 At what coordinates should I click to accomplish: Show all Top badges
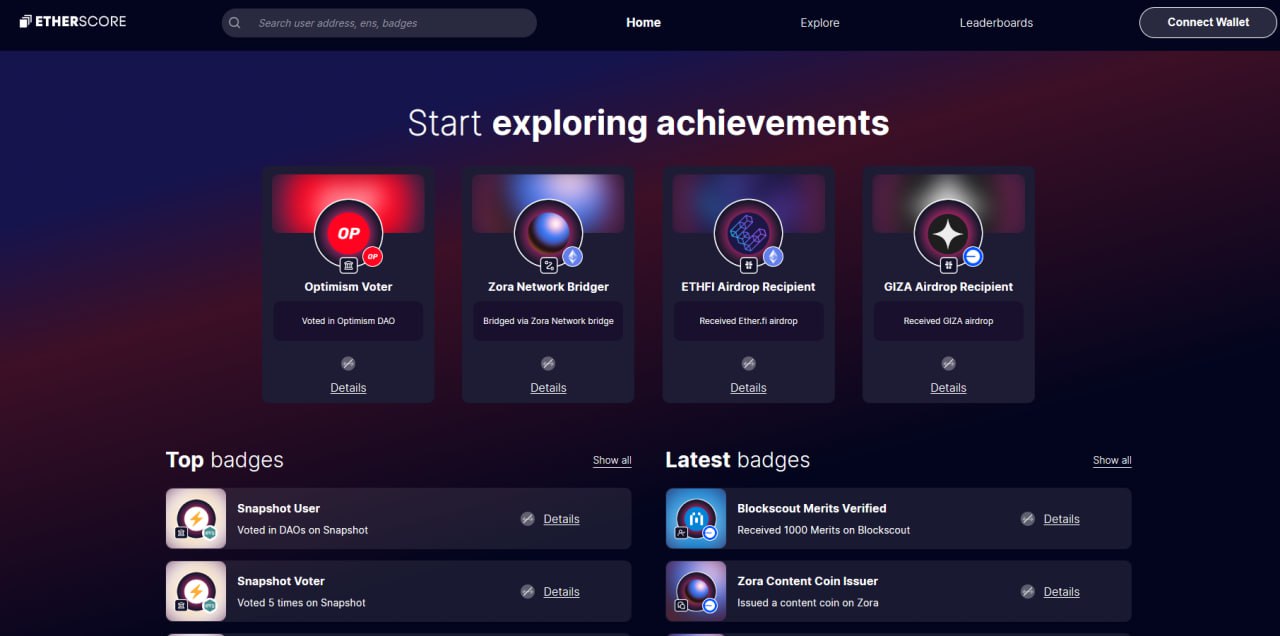(x=612, y=460)
